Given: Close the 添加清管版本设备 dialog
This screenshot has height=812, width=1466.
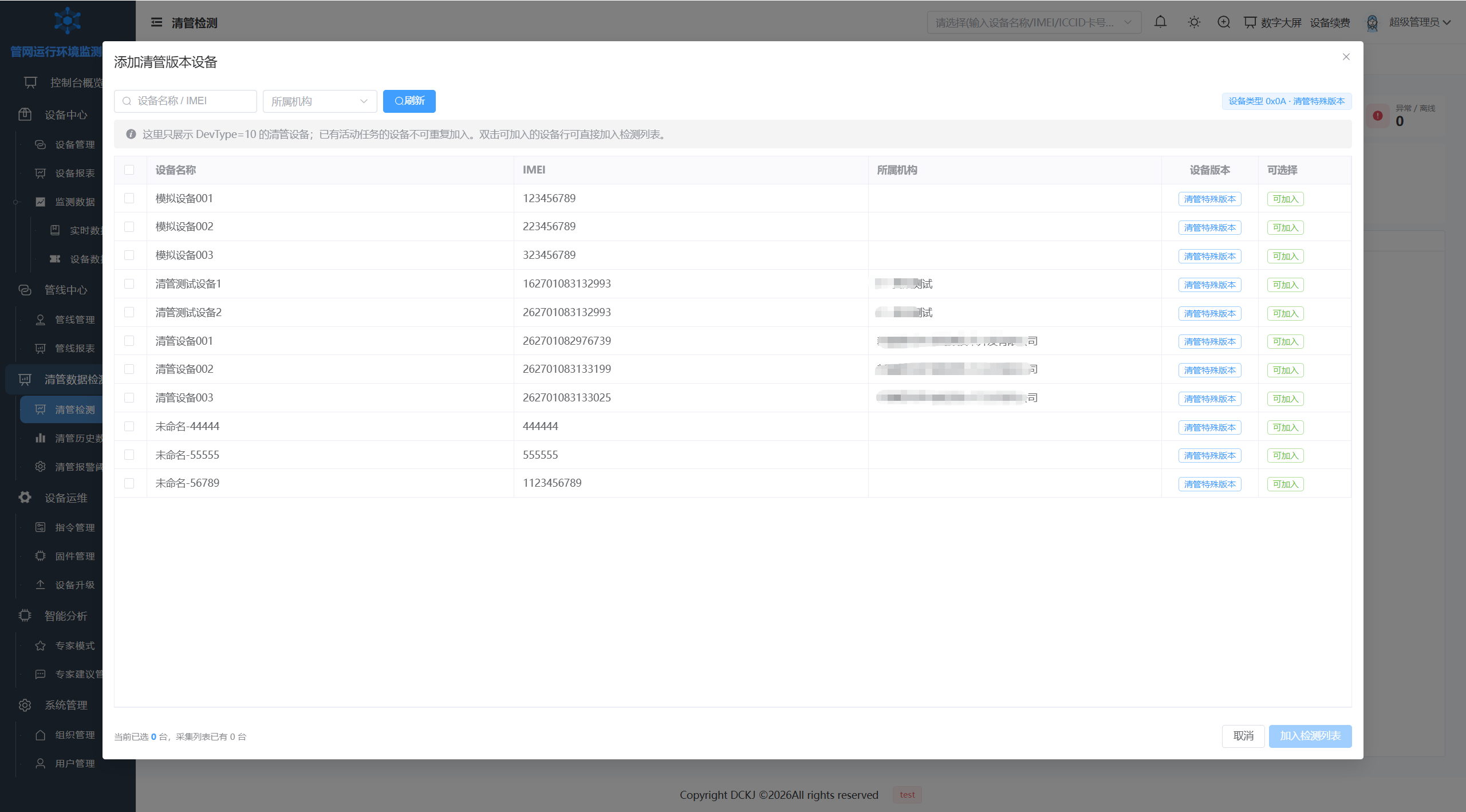Looking at the screenshot, I should (x=1346, y=57).
